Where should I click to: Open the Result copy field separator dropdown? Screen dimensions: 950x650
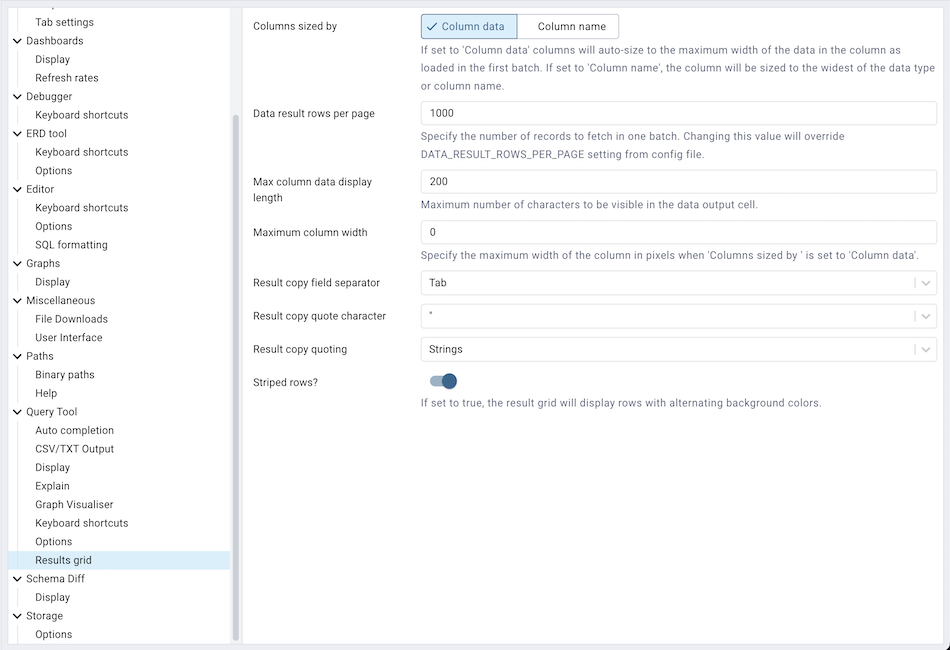pos(924,282)
